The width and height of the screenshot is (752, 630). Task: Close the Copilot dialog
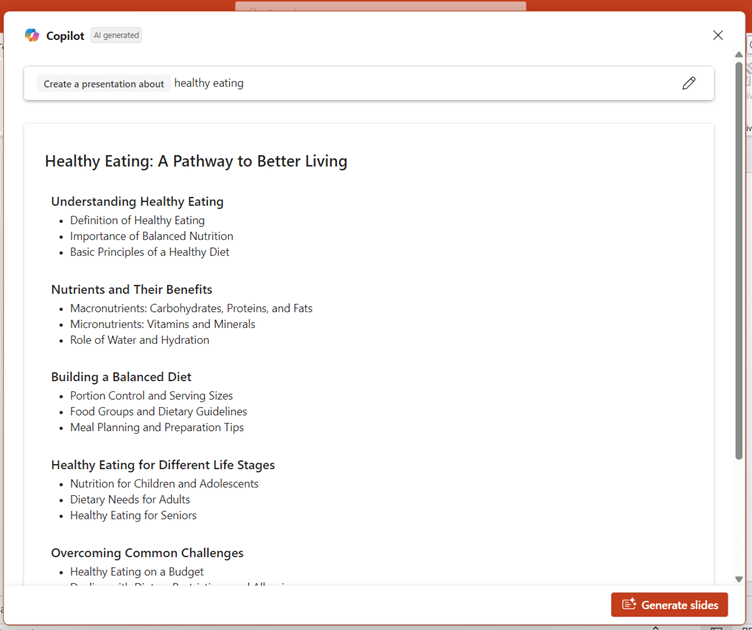[717, 35]
